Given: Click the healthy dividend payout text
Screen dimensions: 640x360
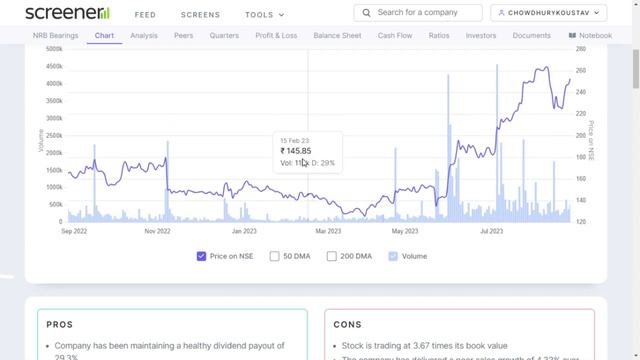Looking at the screenshot, I should 169,350.
